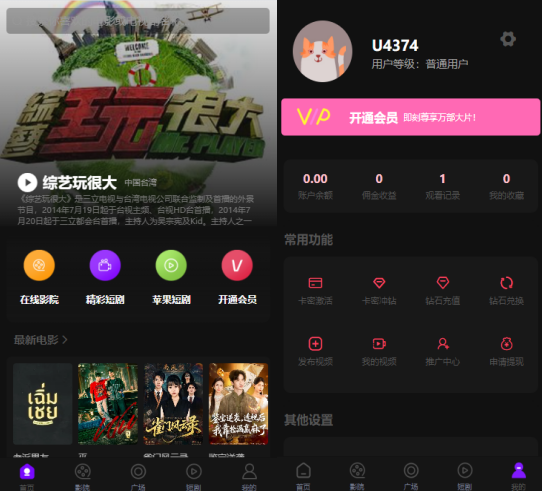Open the 推广中心 person icon
The width and height of the screenshot is (542, 491).
pyautogui.click(x=443, y=344)
